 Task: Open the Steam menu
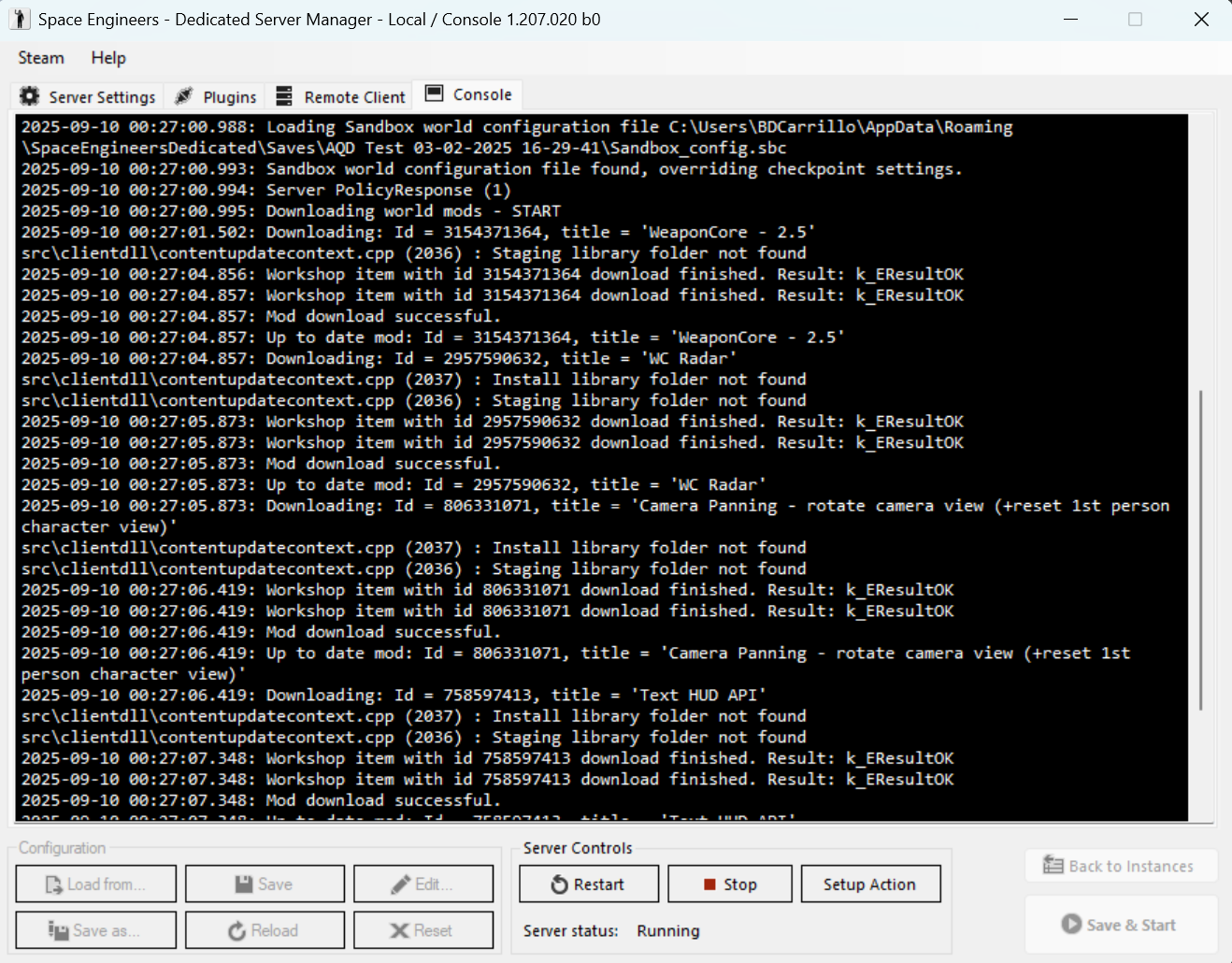[41, 58]
